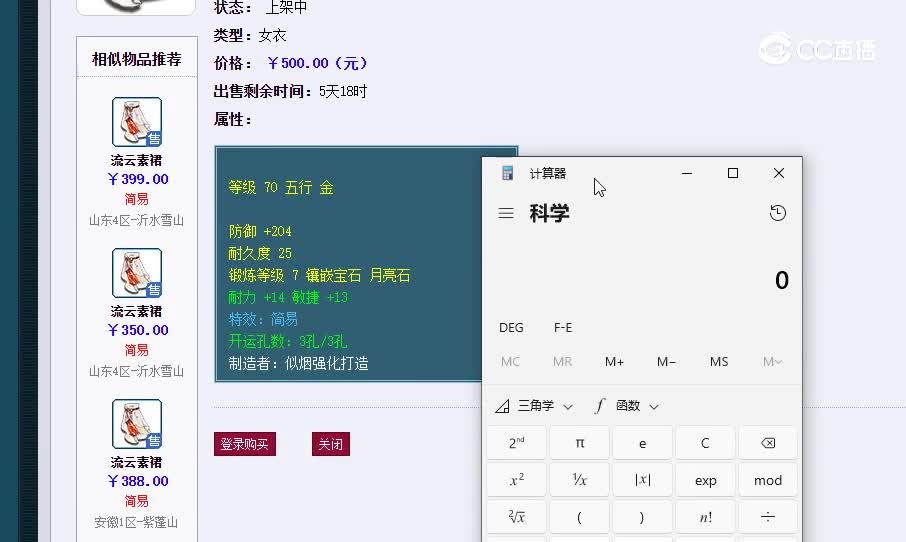
Task: Click the 耐力 +14 敏捷 +13 line
Action: pos(288,297)
